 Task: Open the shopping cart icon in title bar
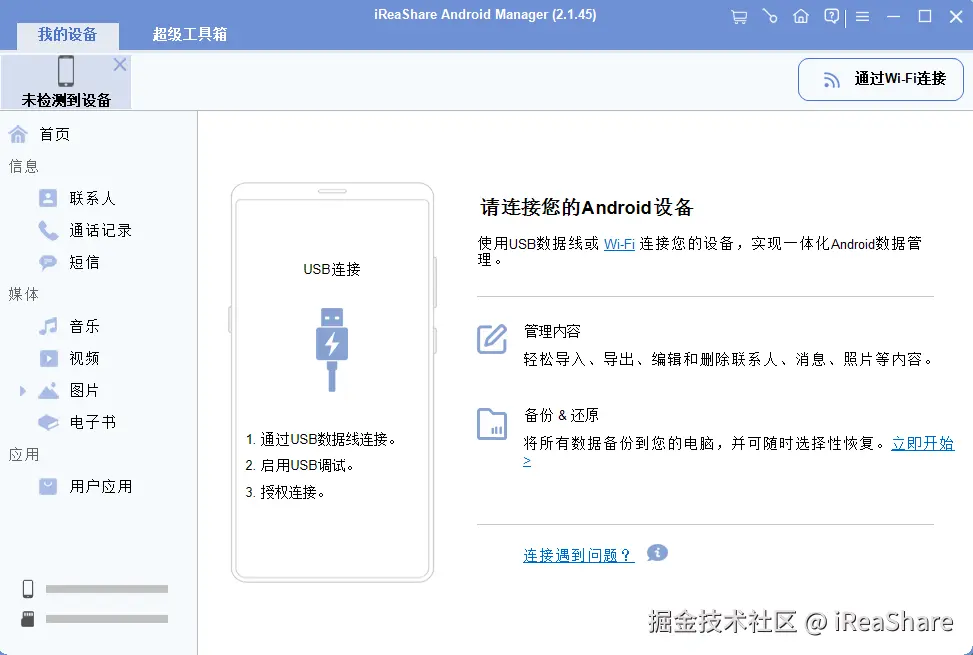[738, 17]
